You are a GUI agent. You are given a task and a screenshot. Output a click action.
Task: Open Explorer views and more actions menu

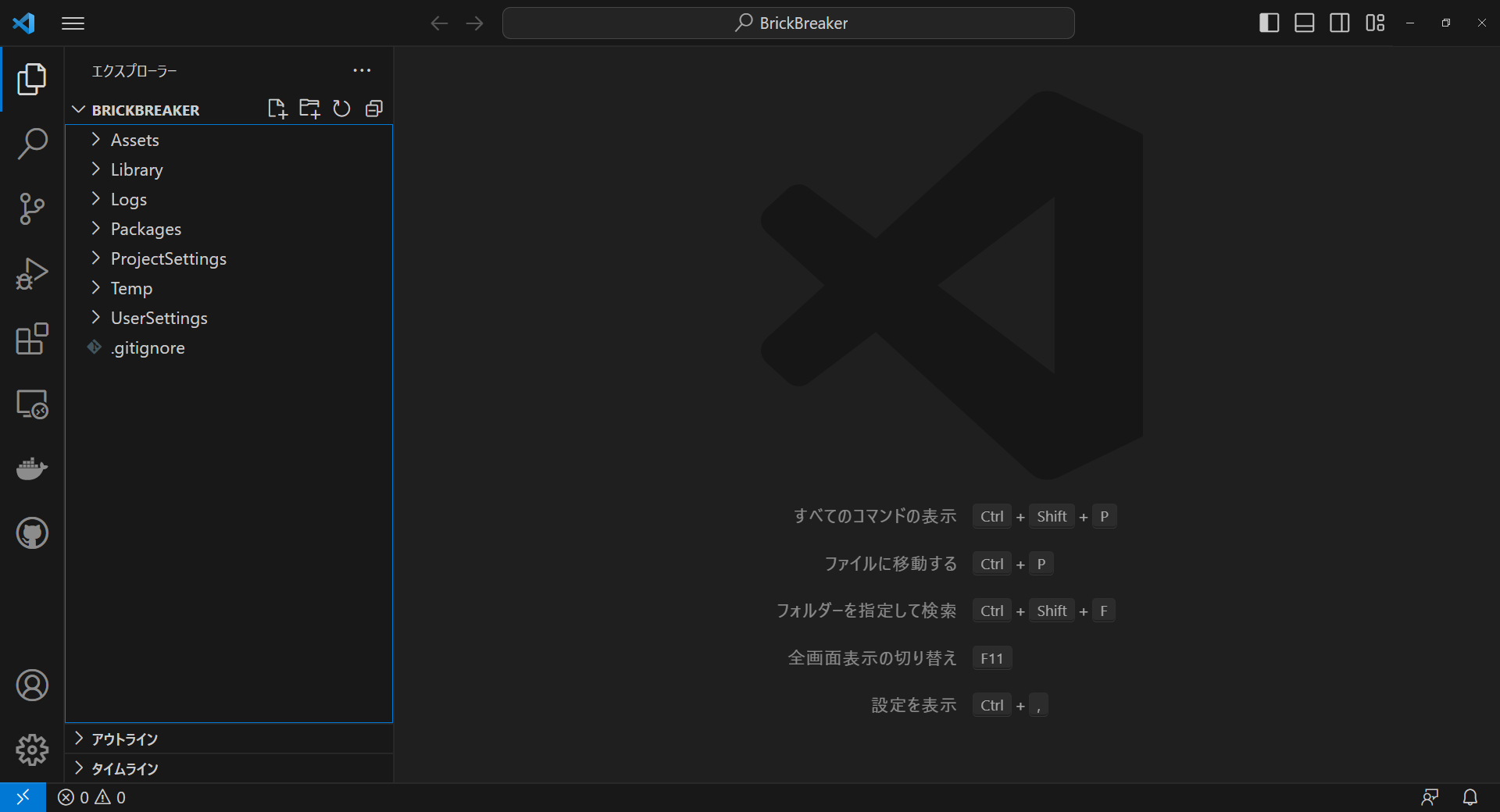coord(362,70)
